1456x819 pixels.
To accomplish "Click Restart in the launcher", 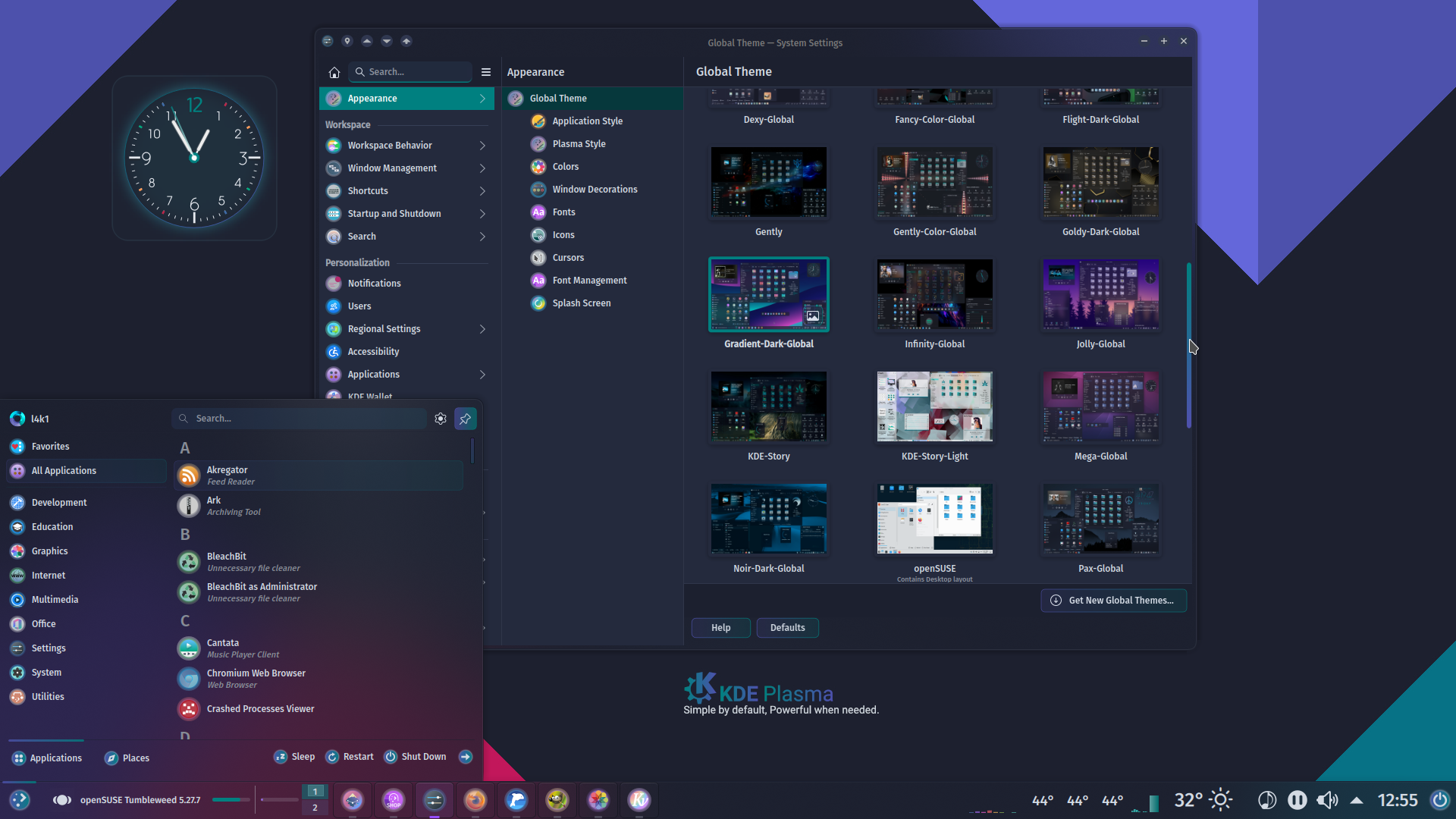I will click(350, 757).
